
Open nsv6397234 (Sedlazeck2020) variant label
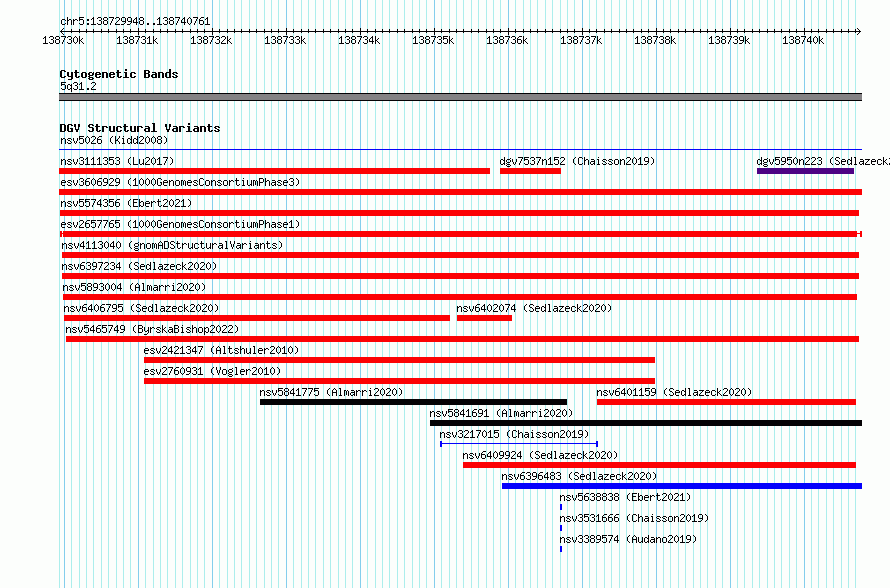click(139, 266)
